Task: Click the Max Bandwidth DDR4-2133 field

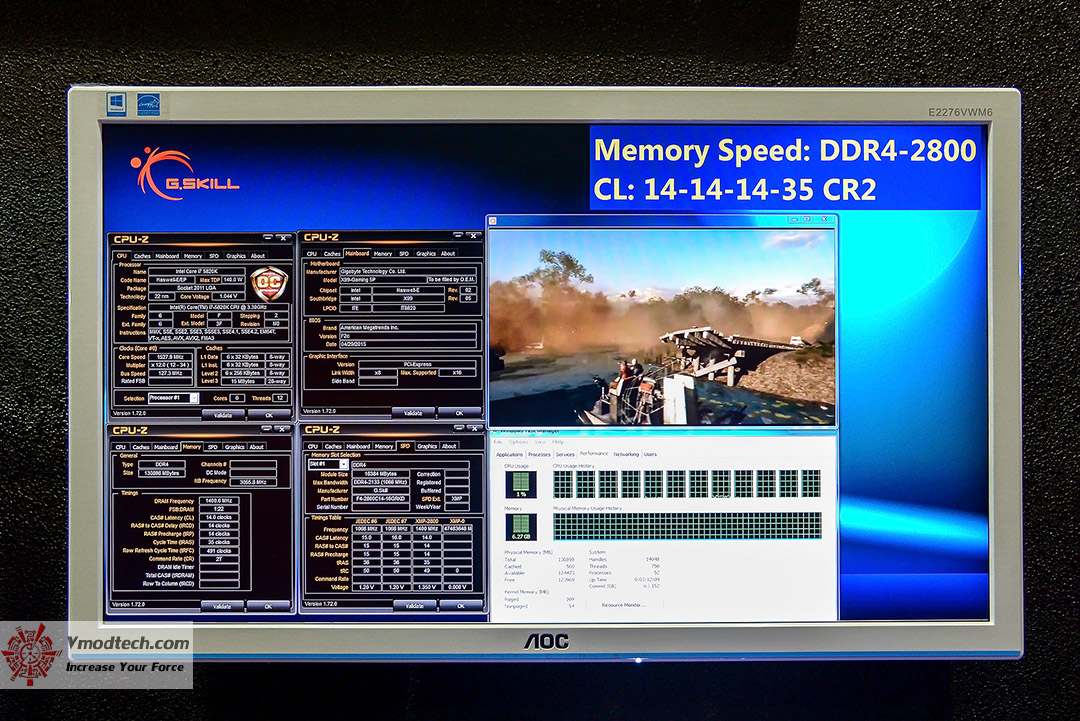Action: [x=380, y=482]
